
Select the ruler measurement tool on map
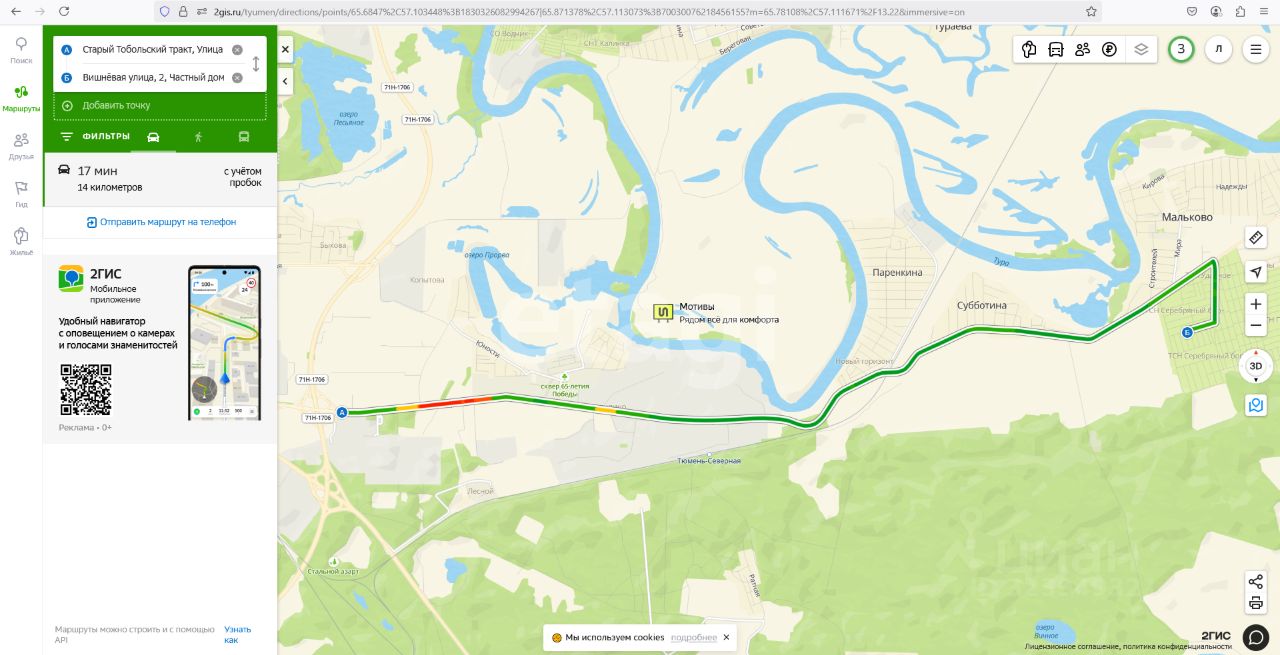pos(1256,237)
